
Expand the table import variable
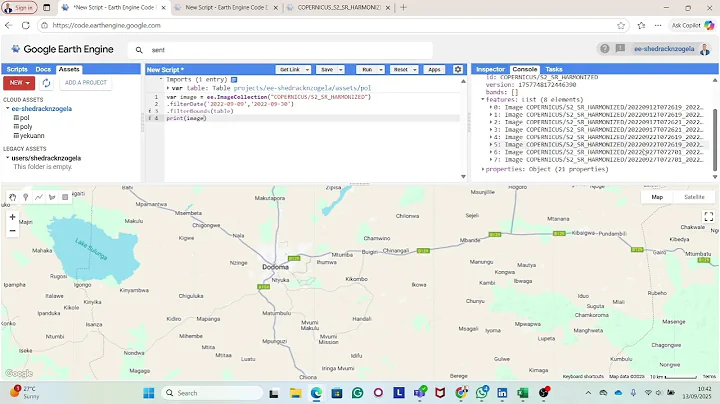(168, 88)
